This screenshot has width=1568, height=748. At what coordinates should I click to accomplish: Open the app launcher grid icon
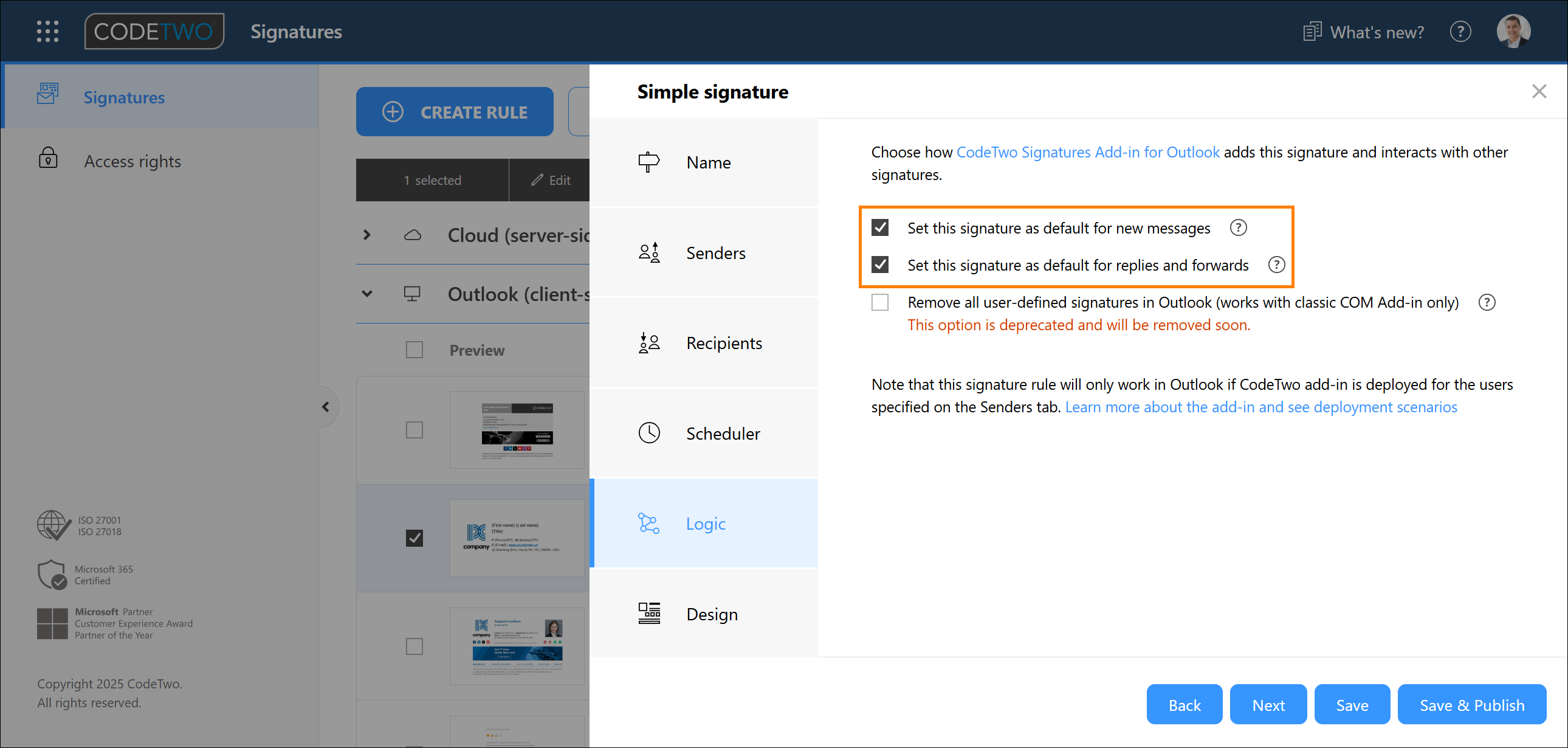point(47,31)
